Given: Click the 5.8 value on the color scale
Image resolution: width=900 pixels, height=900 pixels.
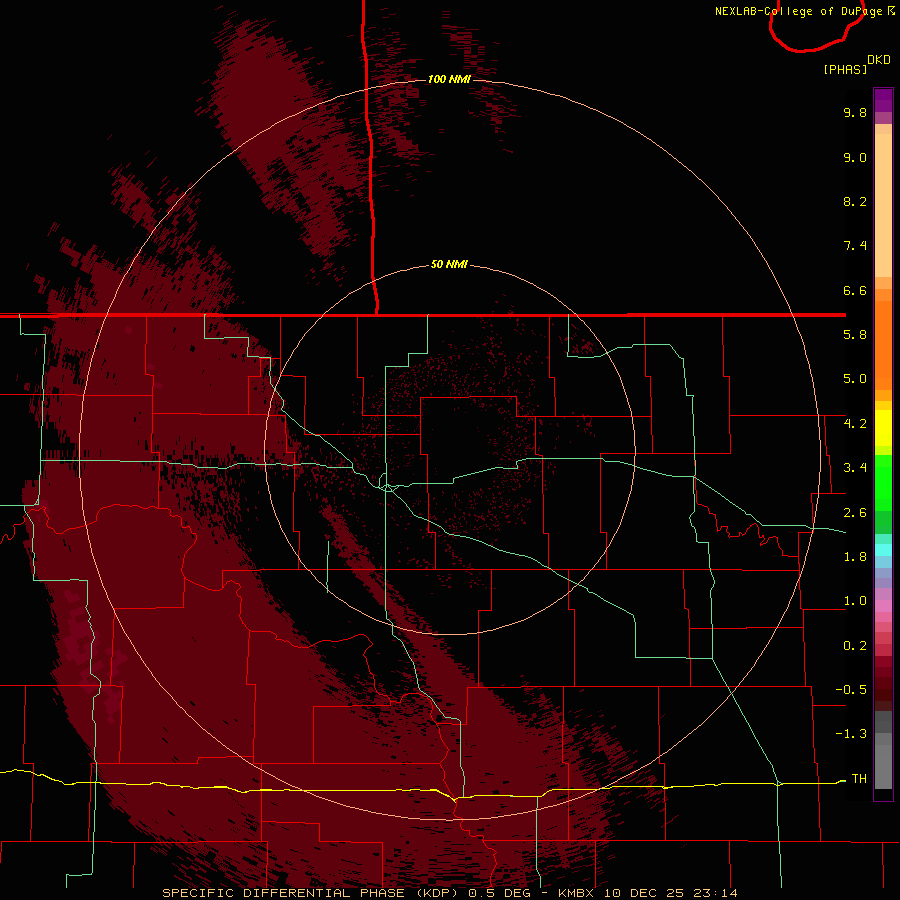Looking at the screenshot, I should (x=855, y=335).
